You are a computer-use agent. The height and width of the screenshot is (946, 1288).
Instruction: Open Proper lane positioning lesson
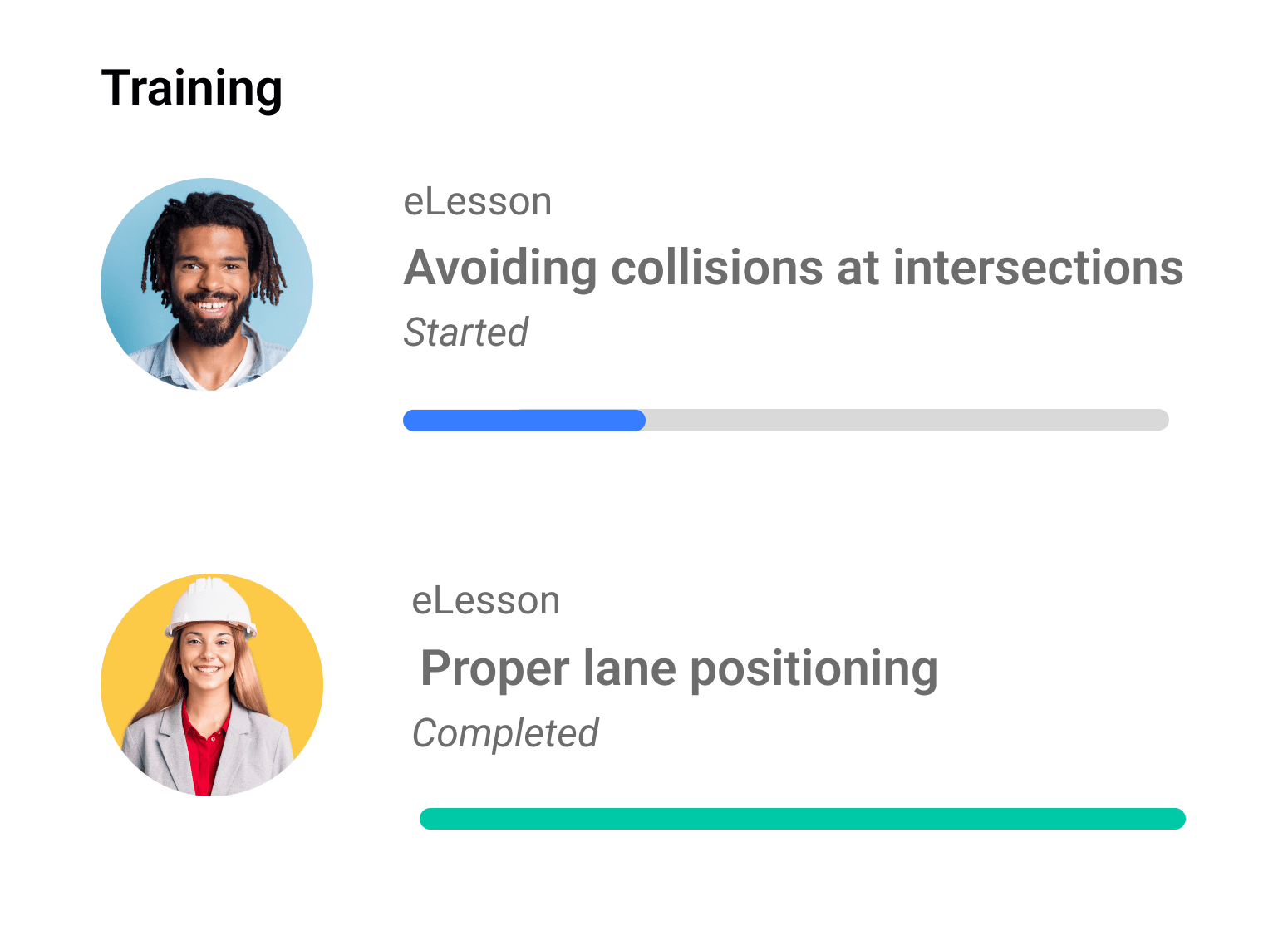(x=679, y=668)
